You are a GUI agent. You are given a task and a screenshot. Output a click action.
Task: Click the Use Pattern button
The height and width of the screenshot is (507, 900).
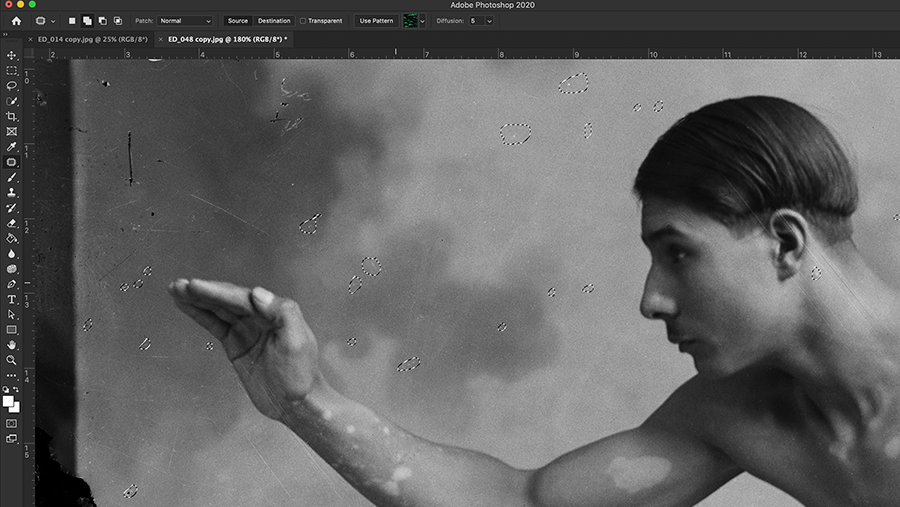(376, 21)
